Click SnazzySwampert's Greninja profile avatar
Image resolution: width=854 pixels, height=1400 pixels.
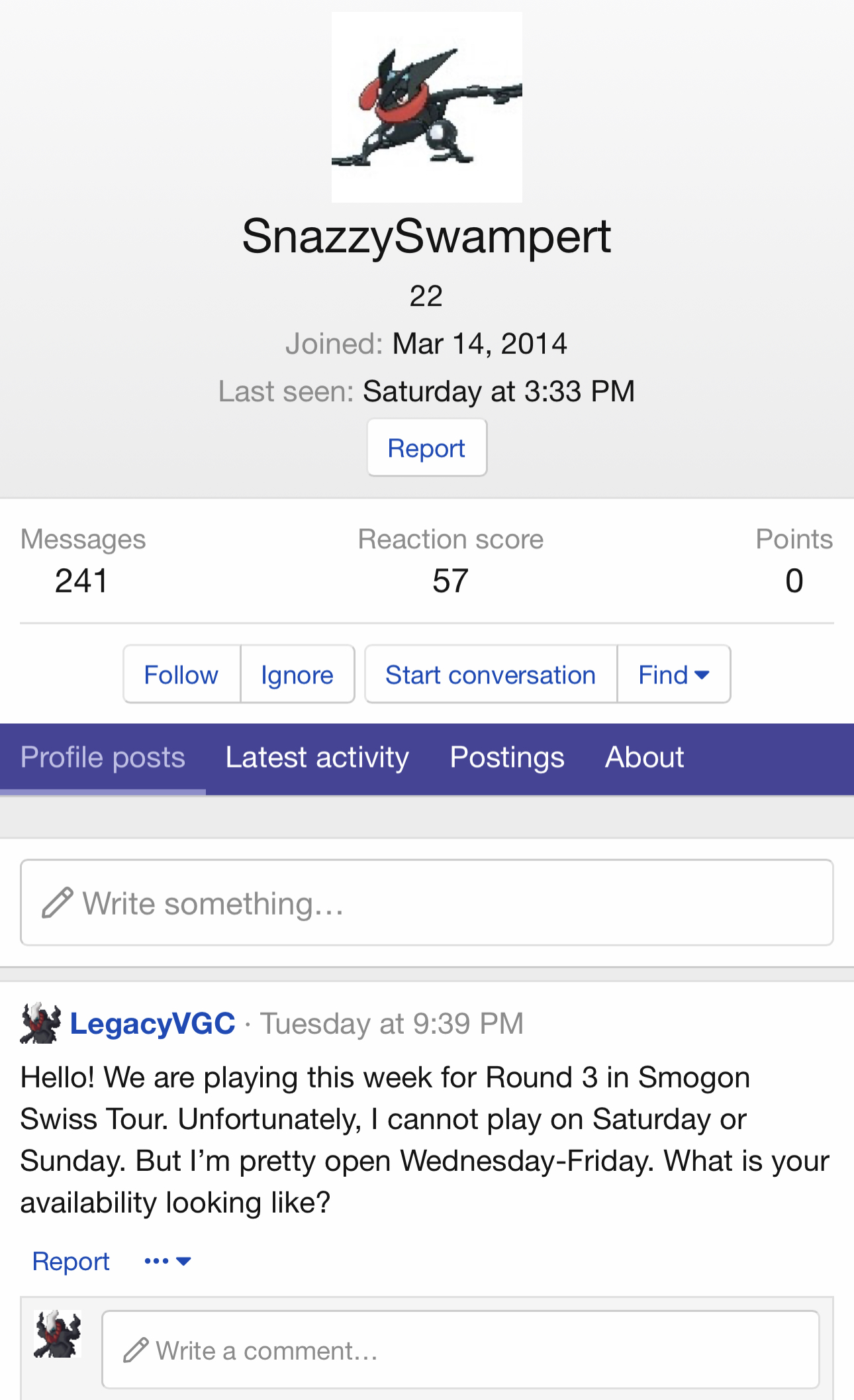(x=426, y=107)
